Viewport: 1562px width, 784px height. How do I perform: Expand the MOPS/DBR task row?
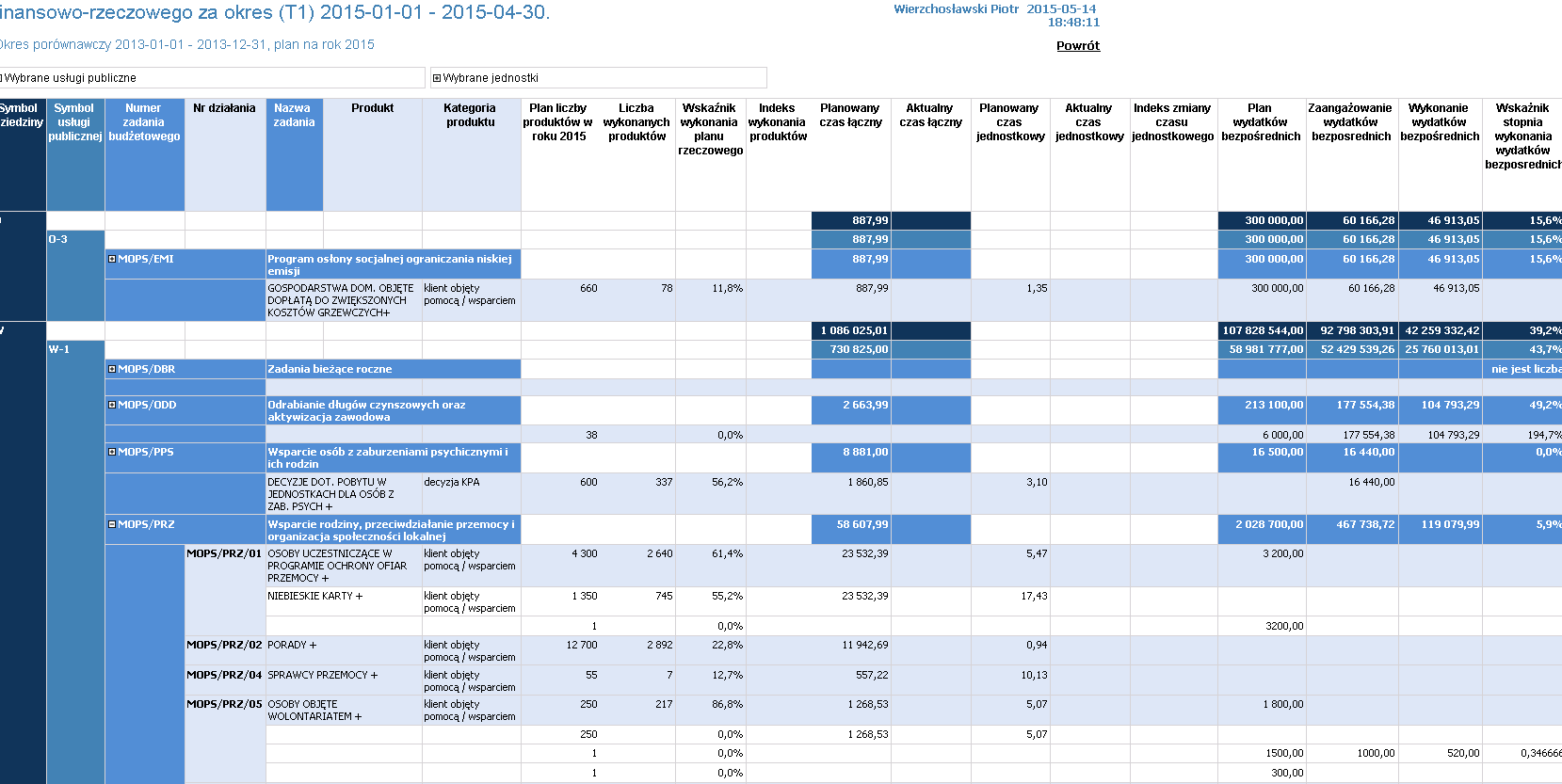[112, 369]
